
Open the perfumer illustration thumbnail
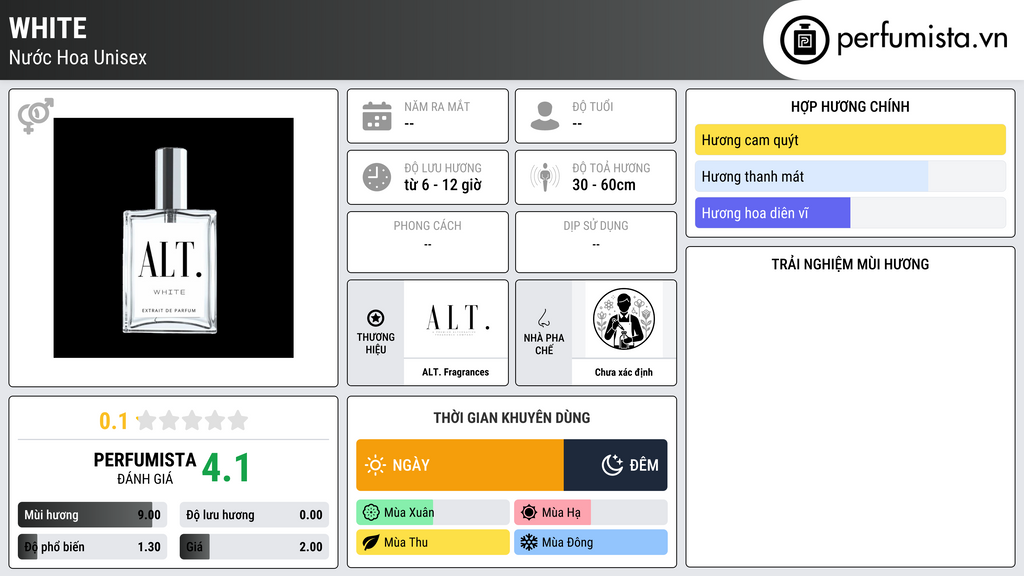[624, 319]
